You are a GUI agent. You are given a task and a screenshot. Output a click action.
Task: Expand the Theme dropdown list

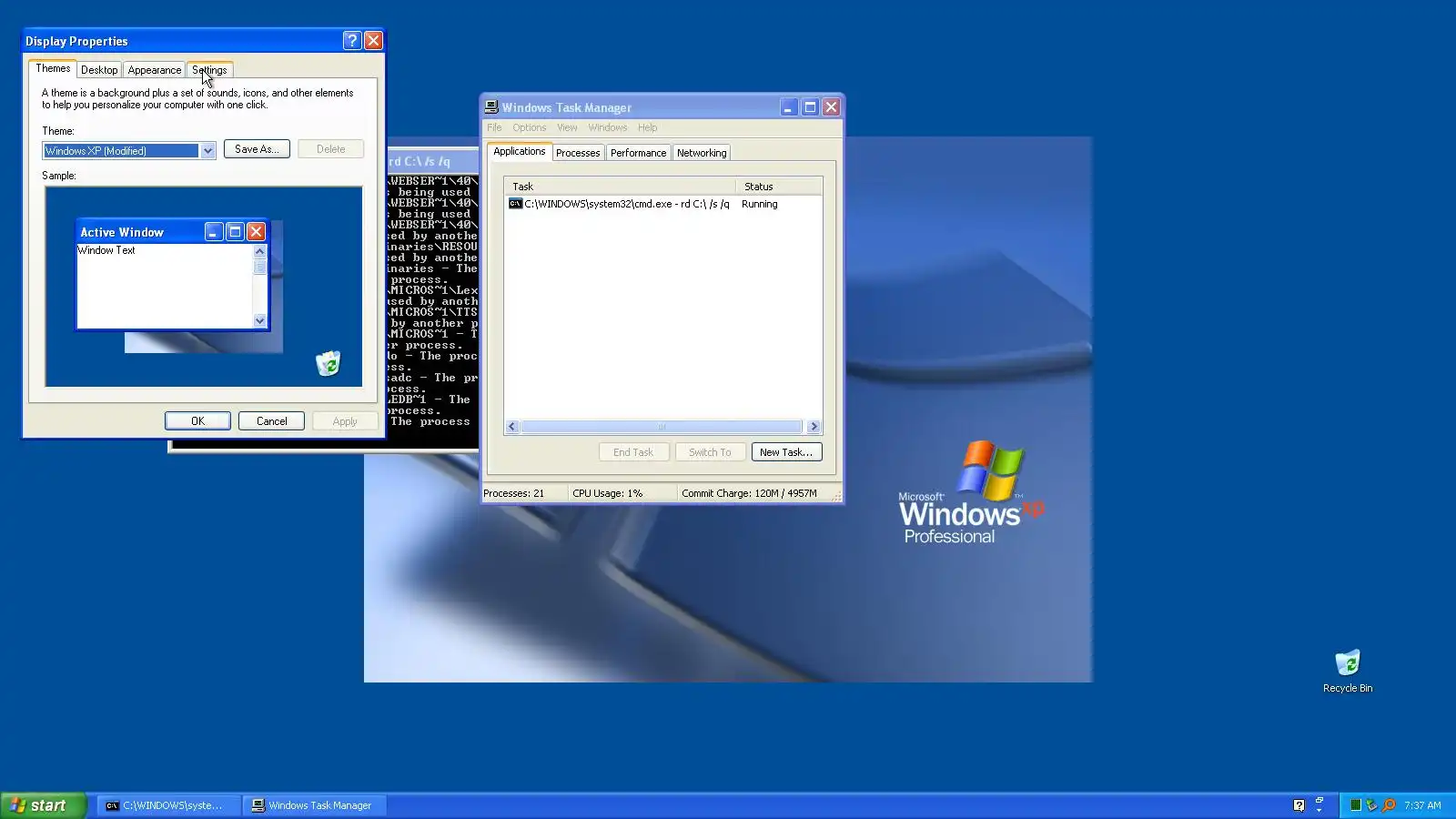click(207, 151)
